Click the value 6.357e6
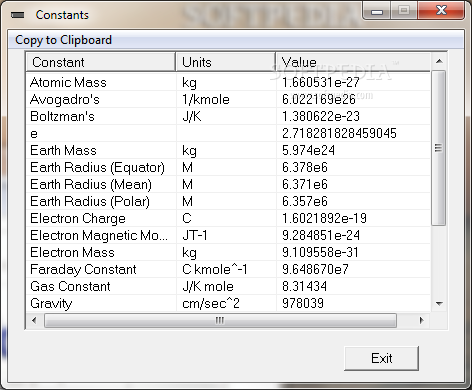The width and height of the screenshot is (472, 390). click(305, 201)
